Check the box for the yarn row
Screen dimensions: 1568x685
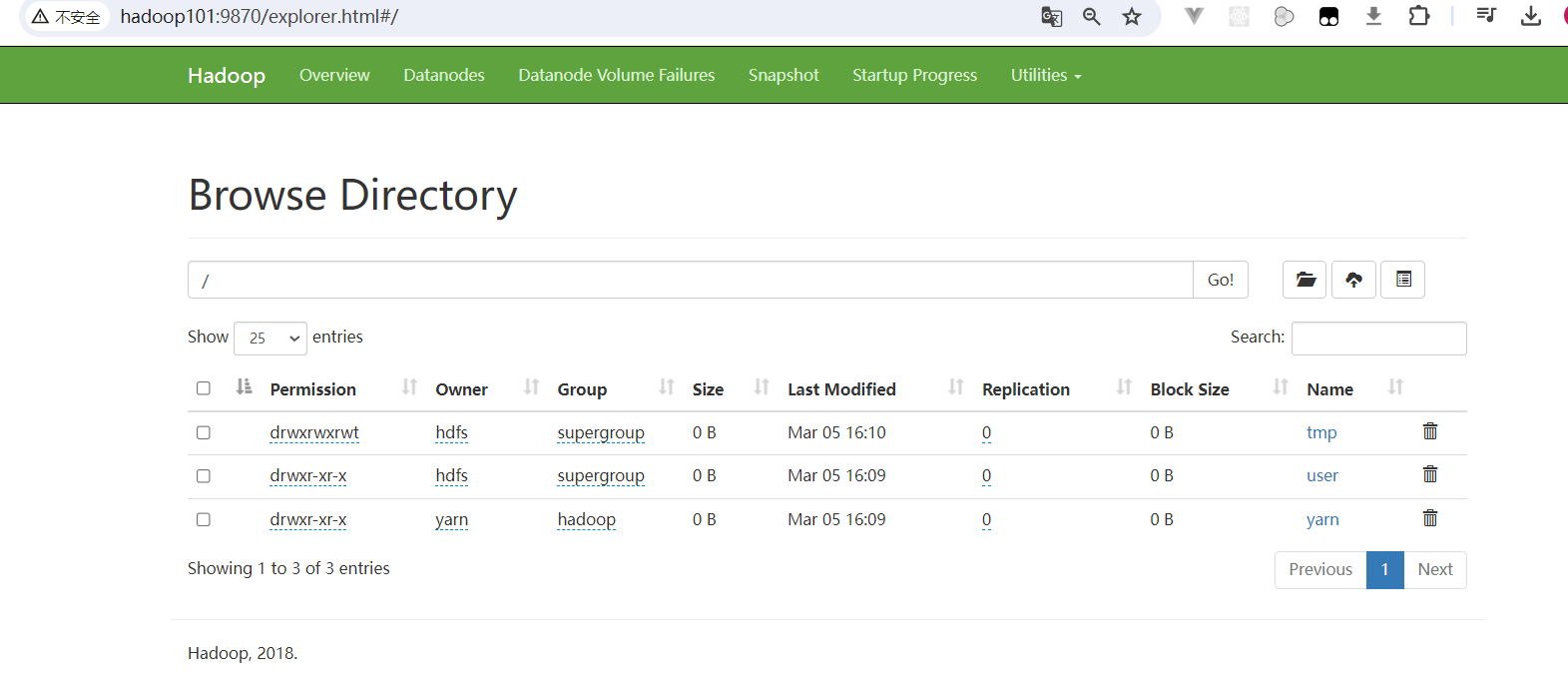click(x=204, y=519)
